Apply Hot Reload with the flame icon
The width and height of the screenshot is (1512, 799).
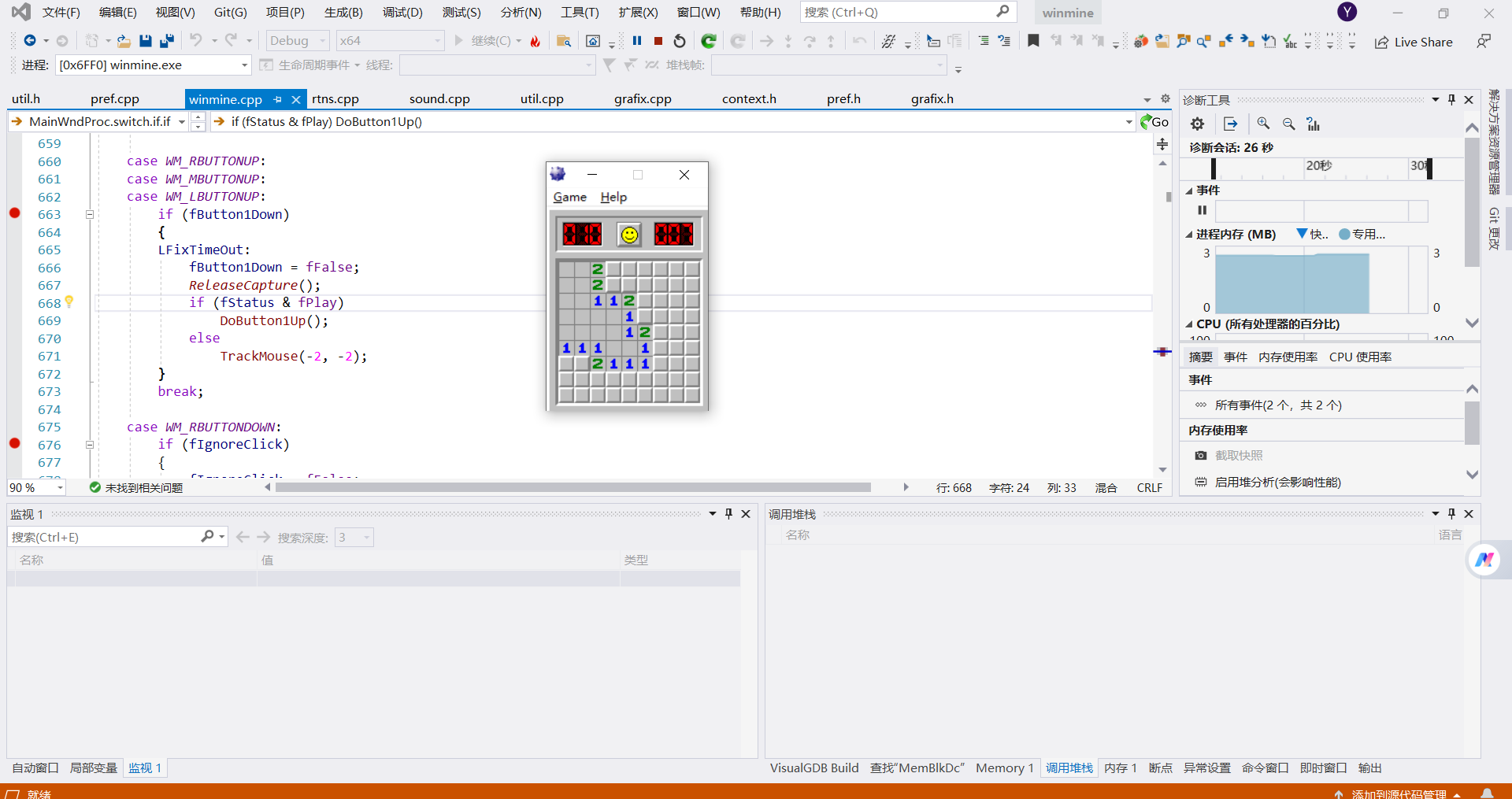(x=535, y=40)
